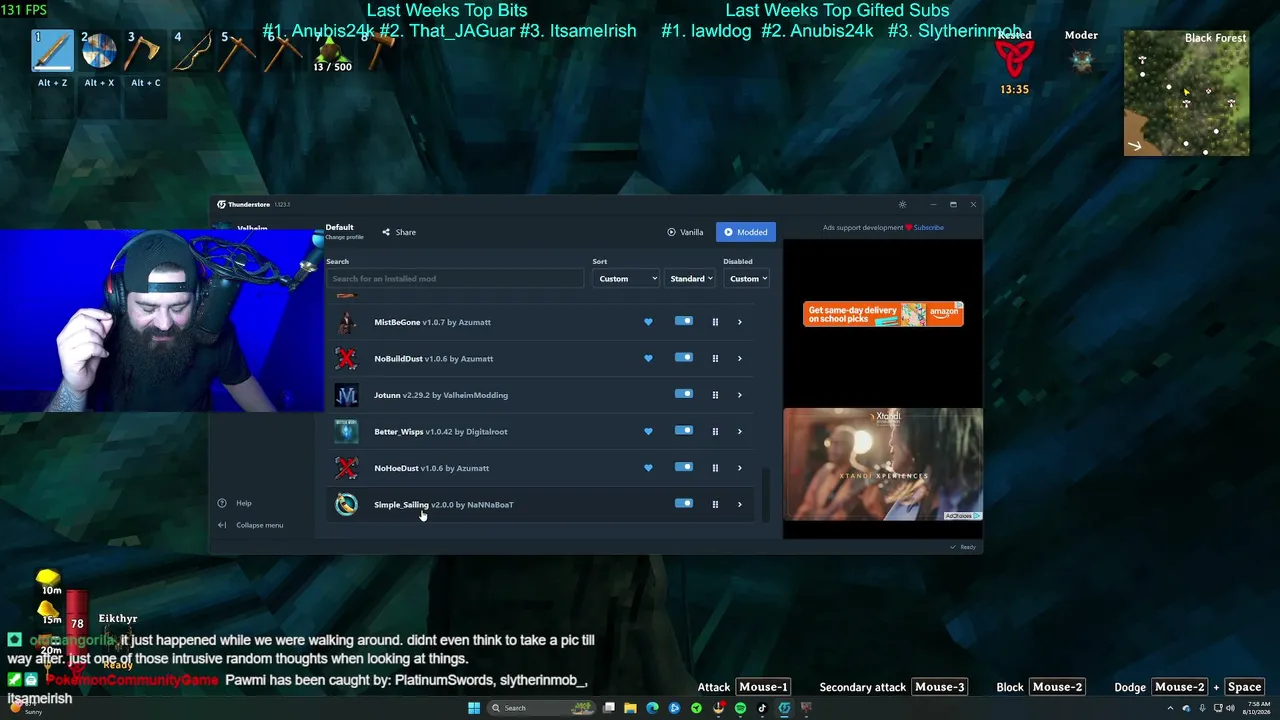Click the Better_Wisps mod thumbnail icon
The width and height of the screenshot is (1280, 720).
[x=346, y=431]
